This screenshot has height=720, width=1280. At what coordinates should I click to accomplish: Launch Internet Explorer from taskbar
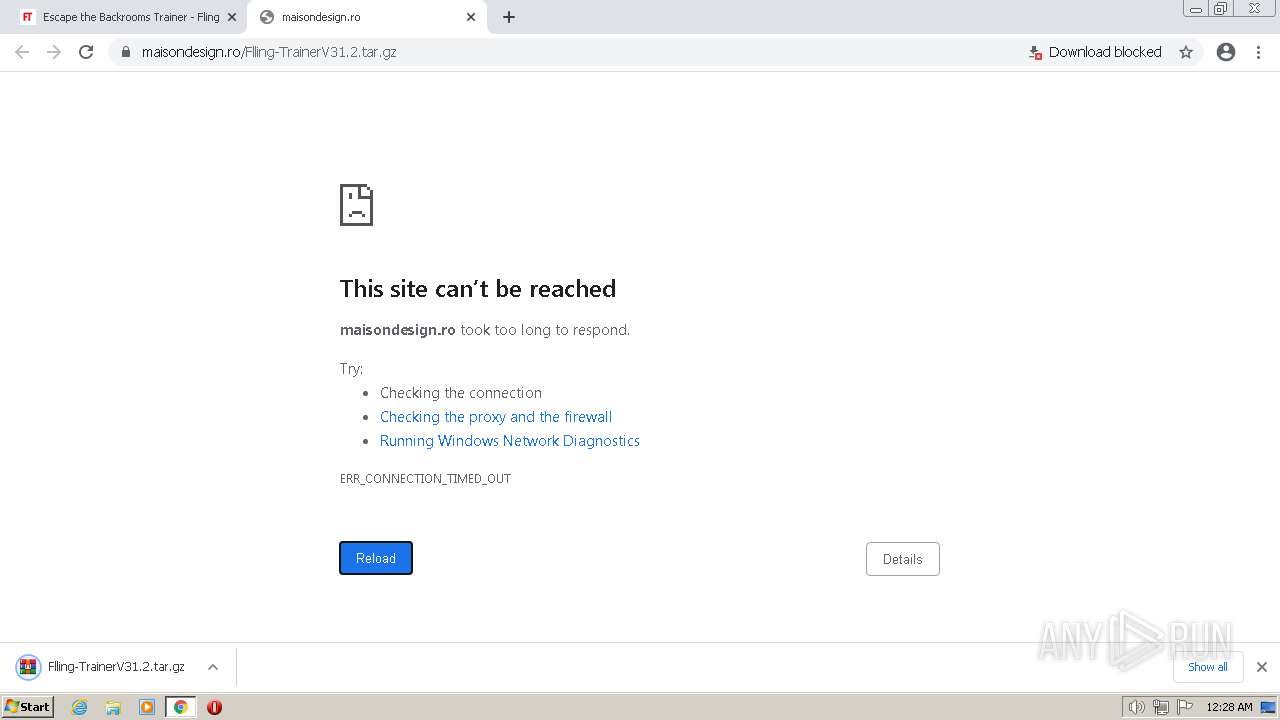(80, 707)
